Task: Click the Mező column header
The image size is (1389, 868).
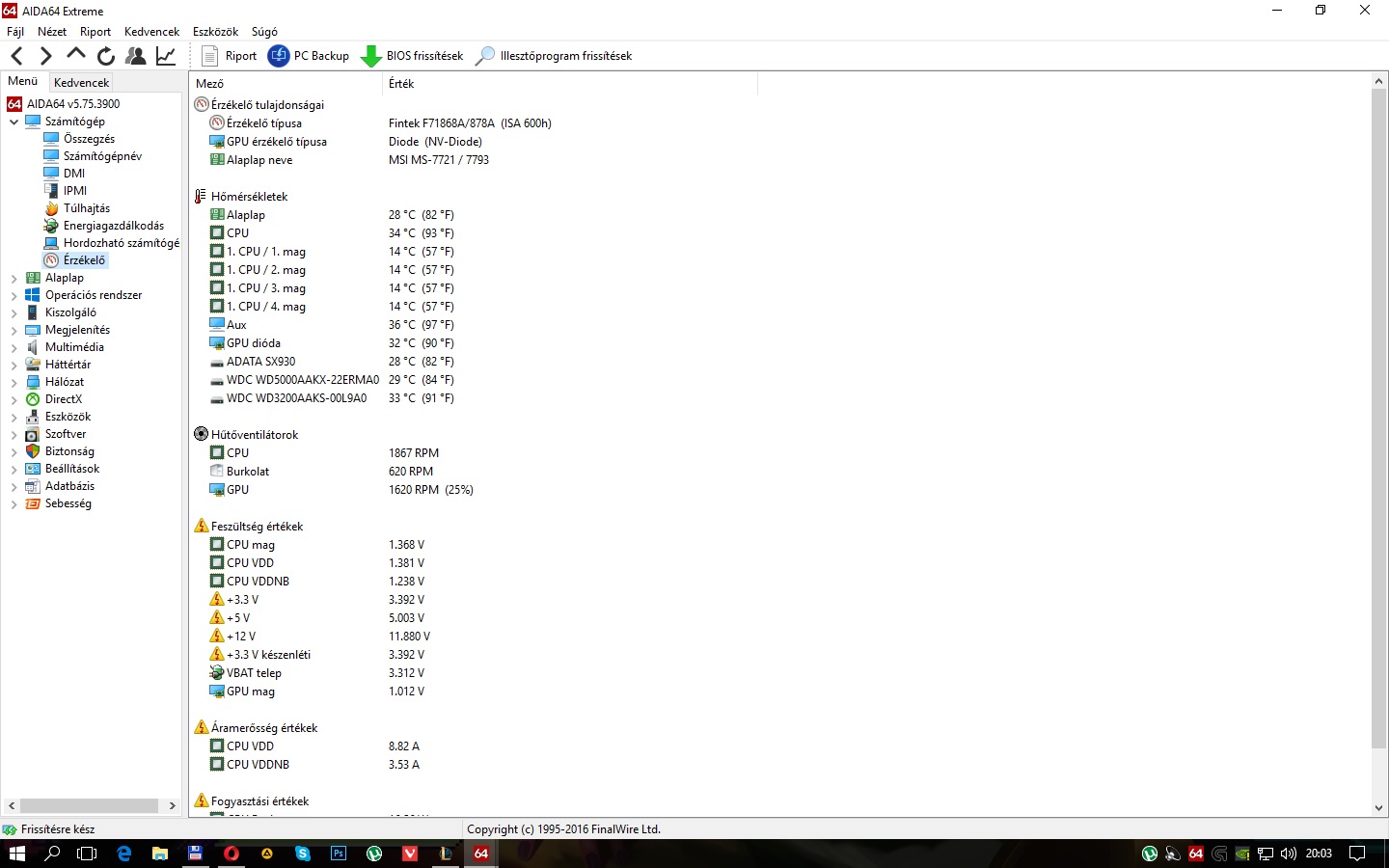Action: (x=286, y=84)
